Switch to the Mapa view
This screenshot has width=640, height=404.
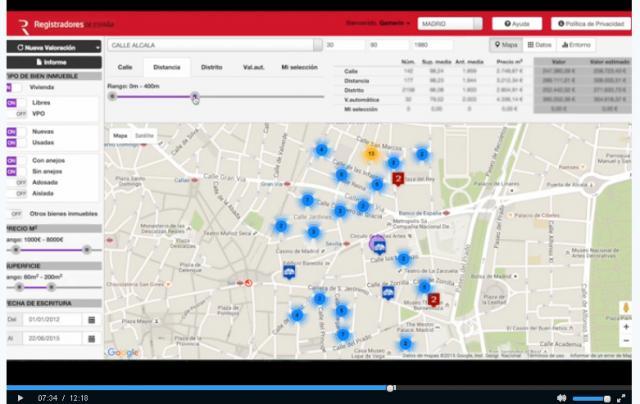[x=506, y=45]
